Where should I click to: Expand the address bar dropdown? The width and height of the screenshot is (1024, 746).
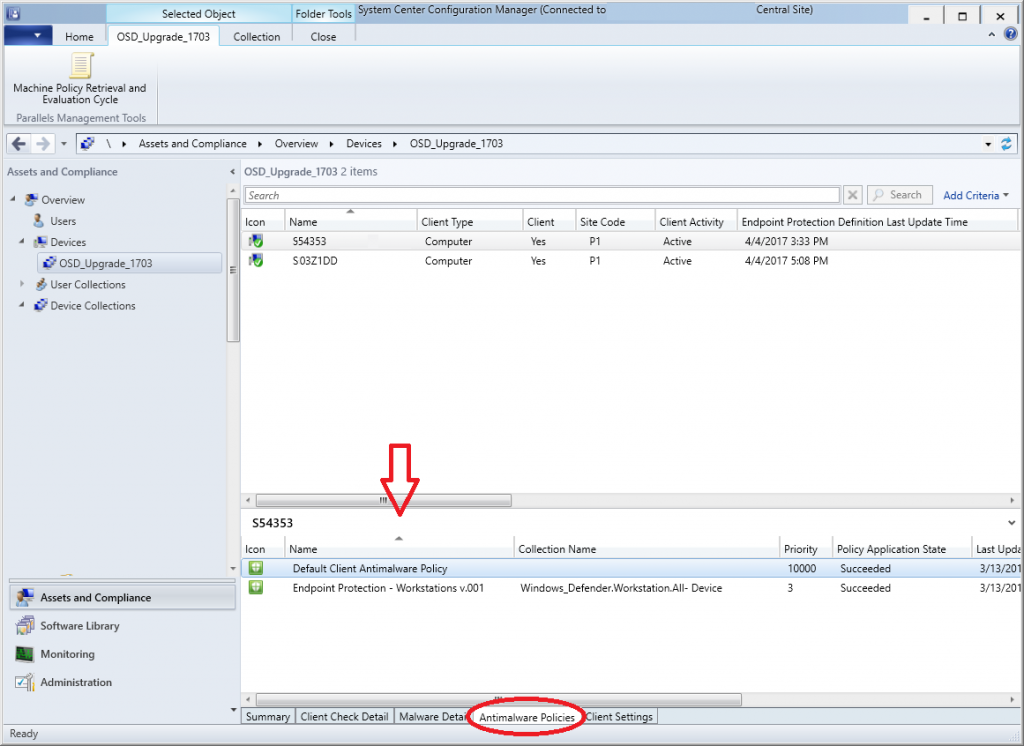click(x=988, y=144)
